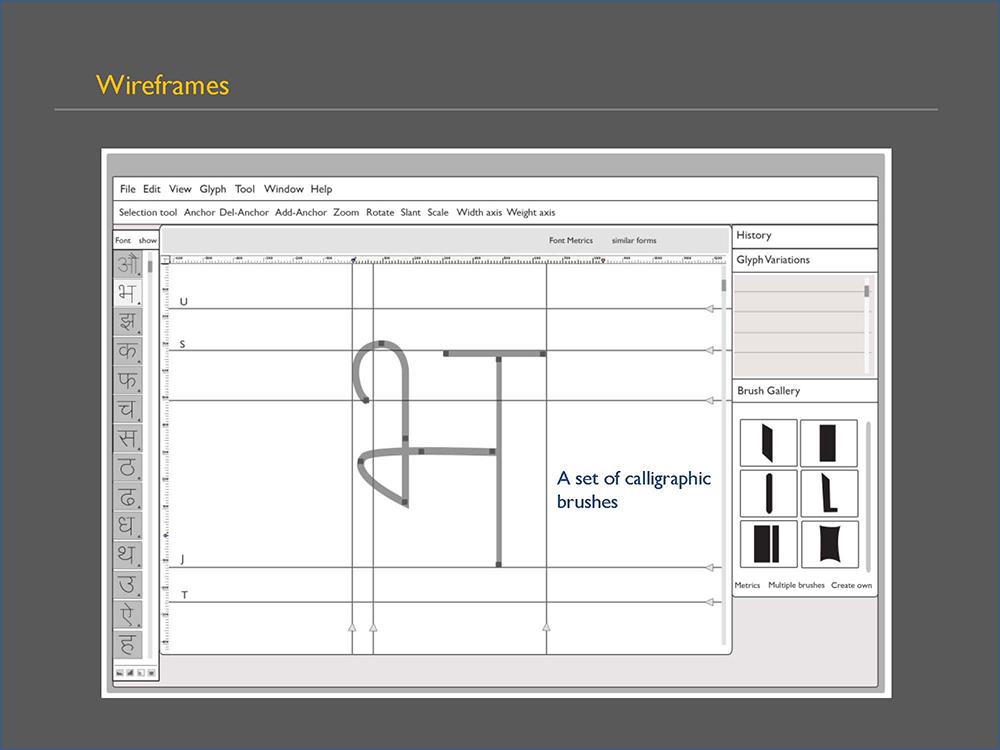
Task: Click the Font label in glyph panel
Action: coord(123,240)
